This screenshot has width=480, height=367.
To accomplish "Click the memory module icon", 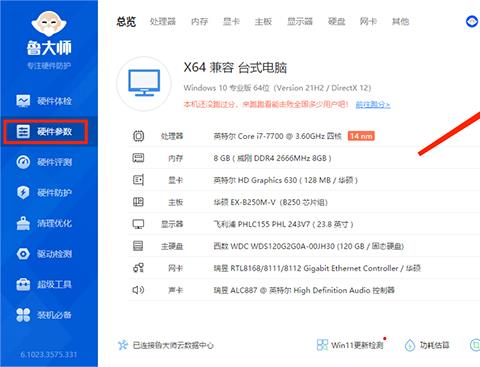I will tap(138, 158).
